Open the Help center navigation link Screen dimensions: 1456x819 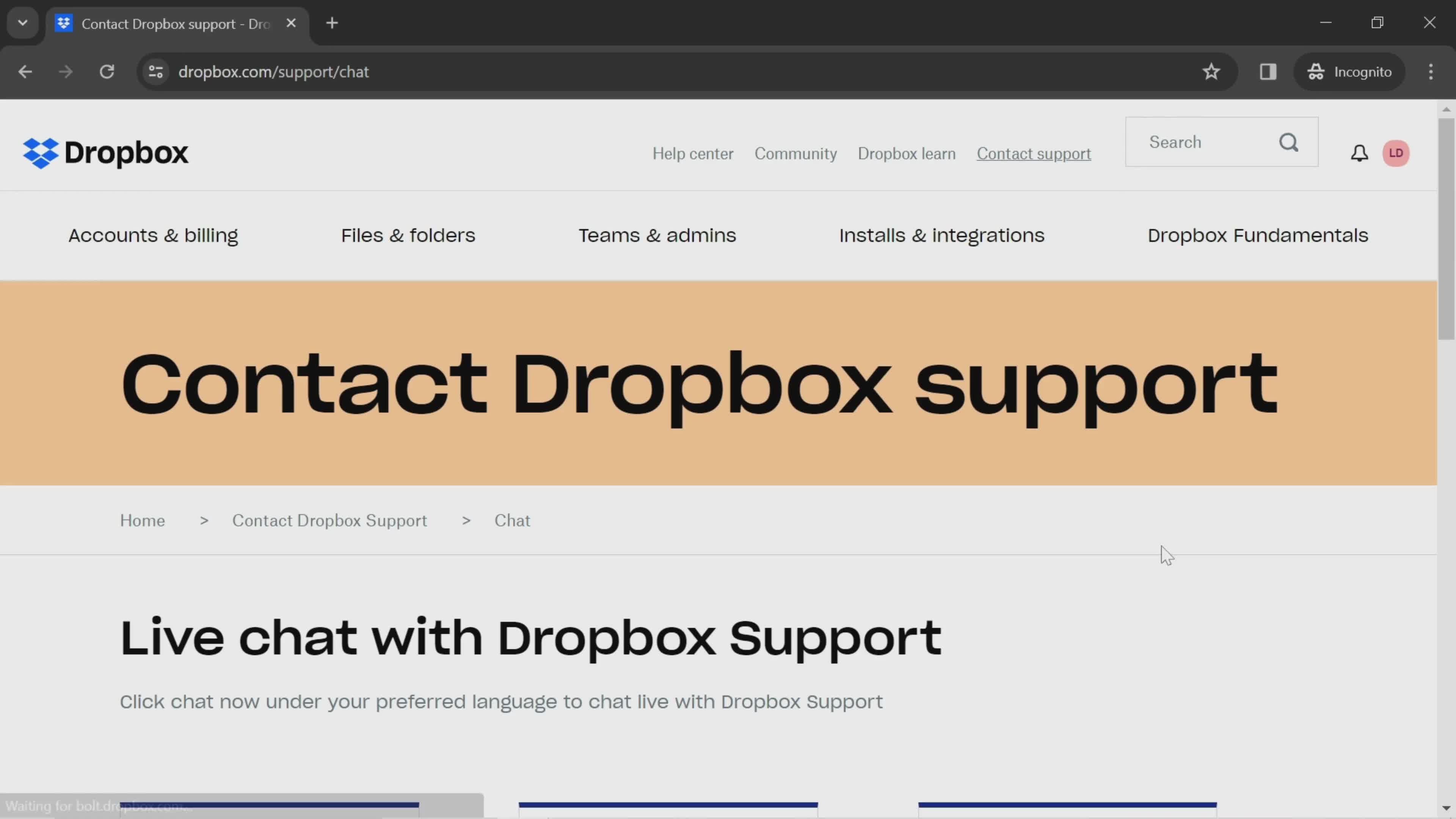(693, 153)
